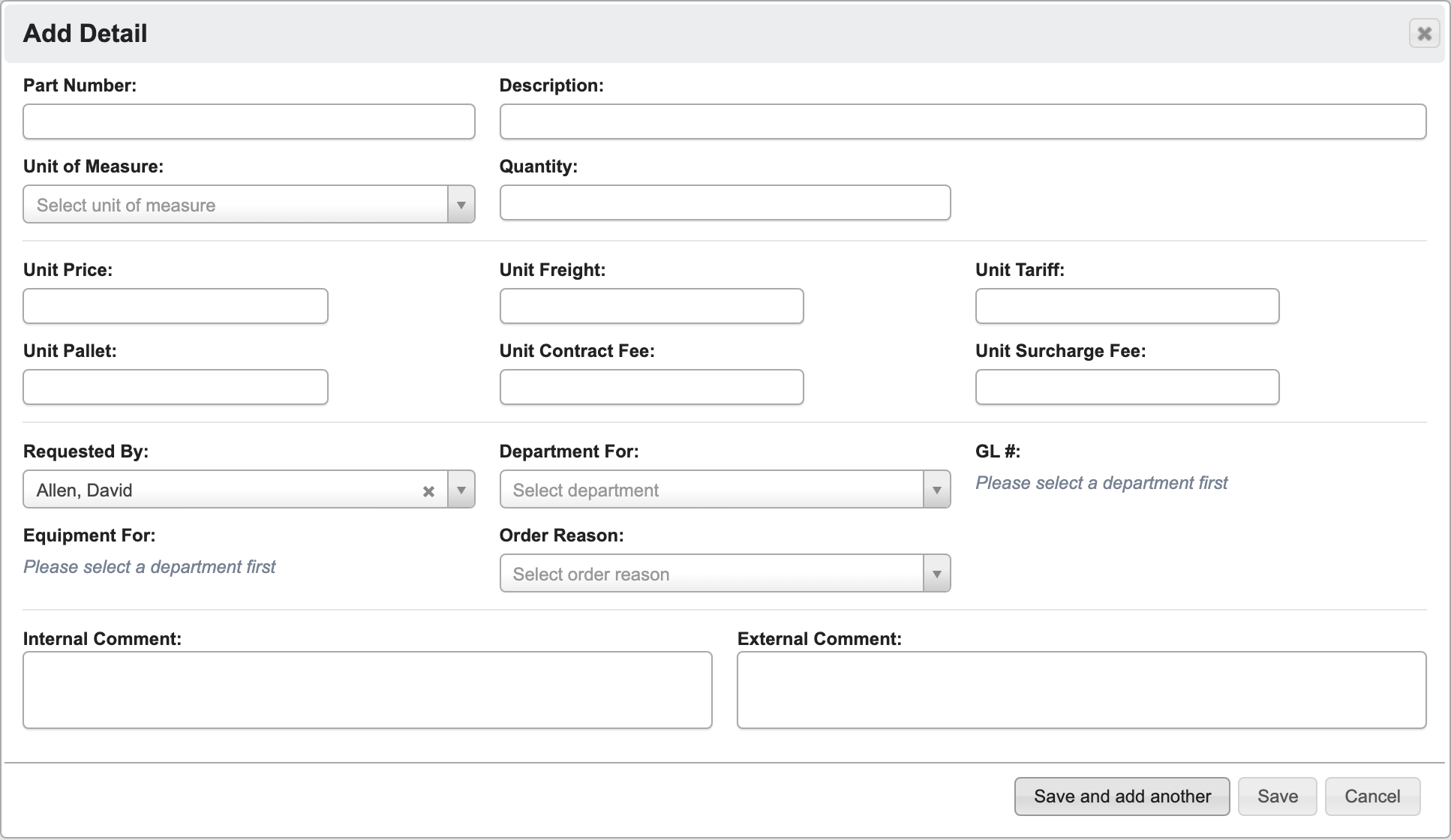The height and width of the screenshot is (840, 1451).
Task: Click the Description field
Action: [963, 121]
